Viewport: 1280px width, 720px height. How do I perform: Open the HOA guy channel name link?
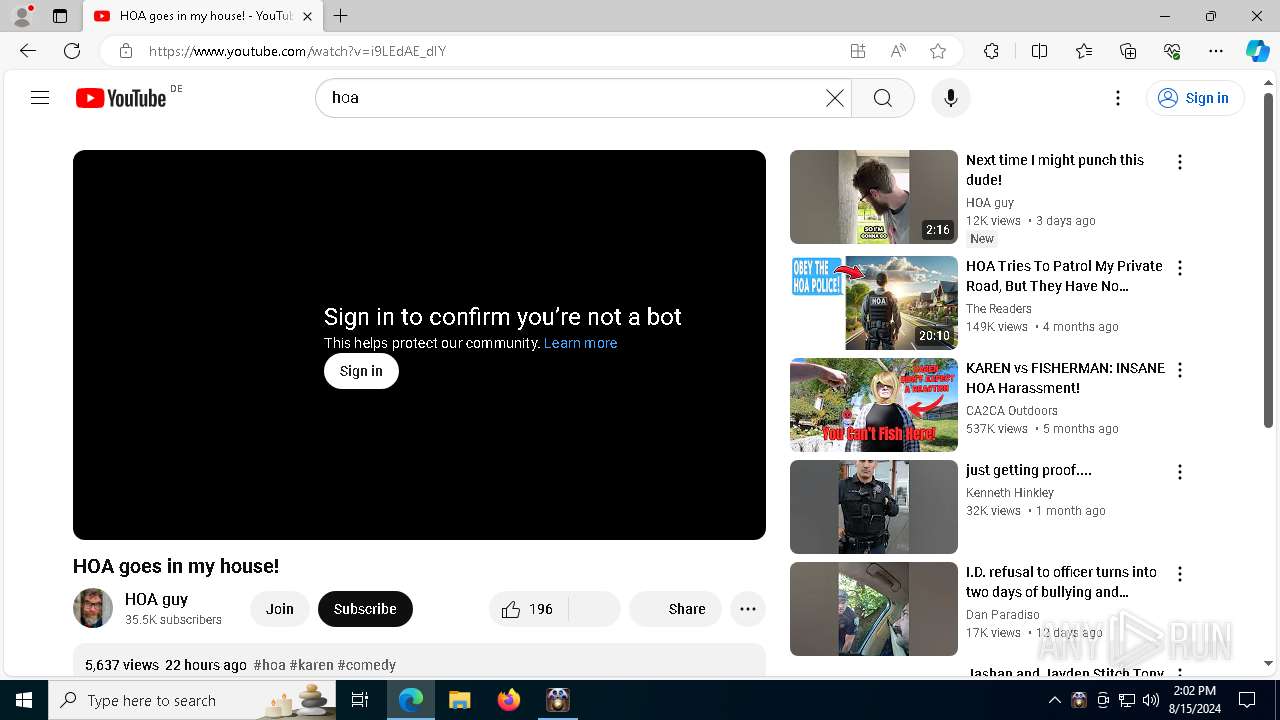click(x=157, y=599)
